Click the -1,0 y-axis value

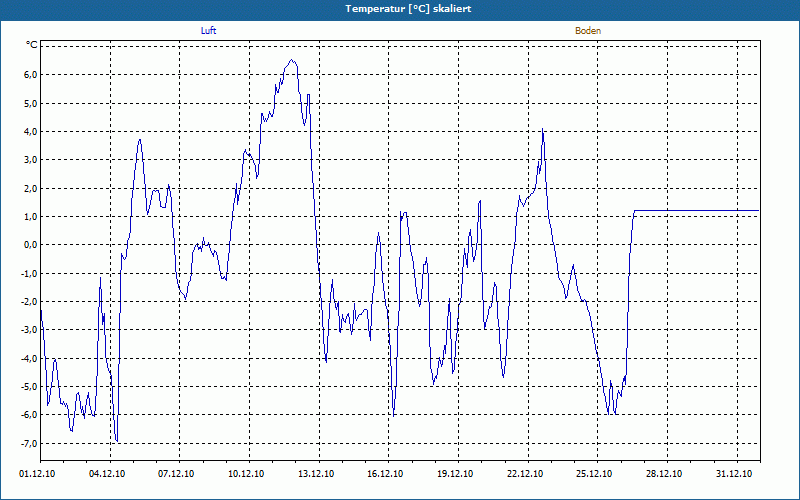30,273
